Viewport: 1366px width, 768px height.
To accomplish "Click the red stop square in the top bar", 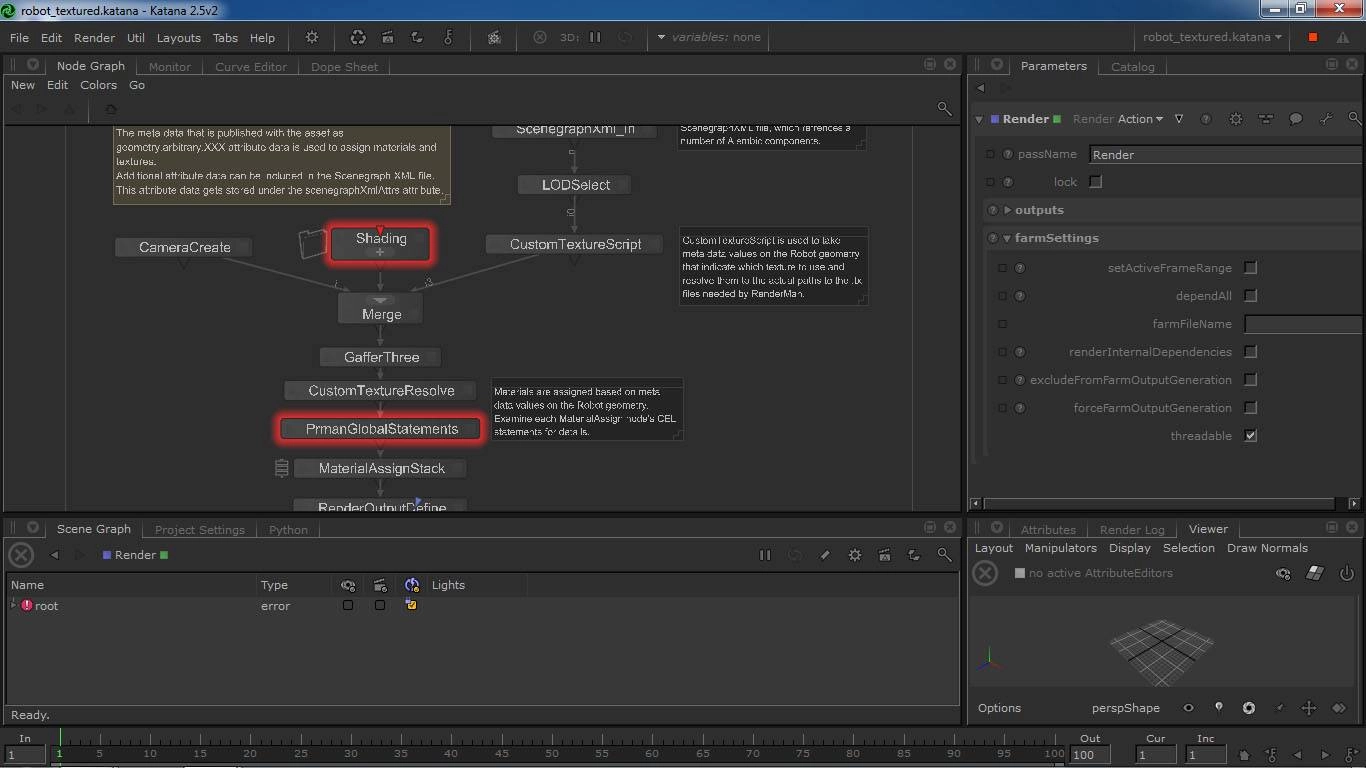I will 1313,37.
